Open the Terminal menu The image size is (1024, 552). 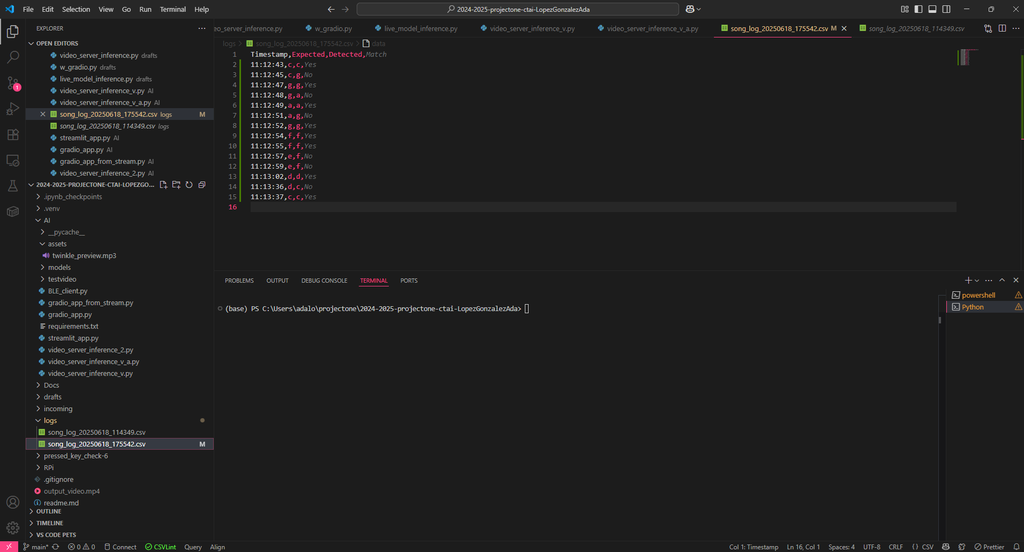point(172,9)
